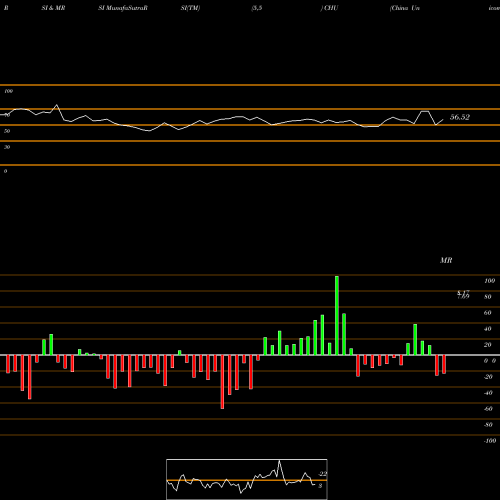Click the CHU ticker text in header
500x500 pixels.
331,8
